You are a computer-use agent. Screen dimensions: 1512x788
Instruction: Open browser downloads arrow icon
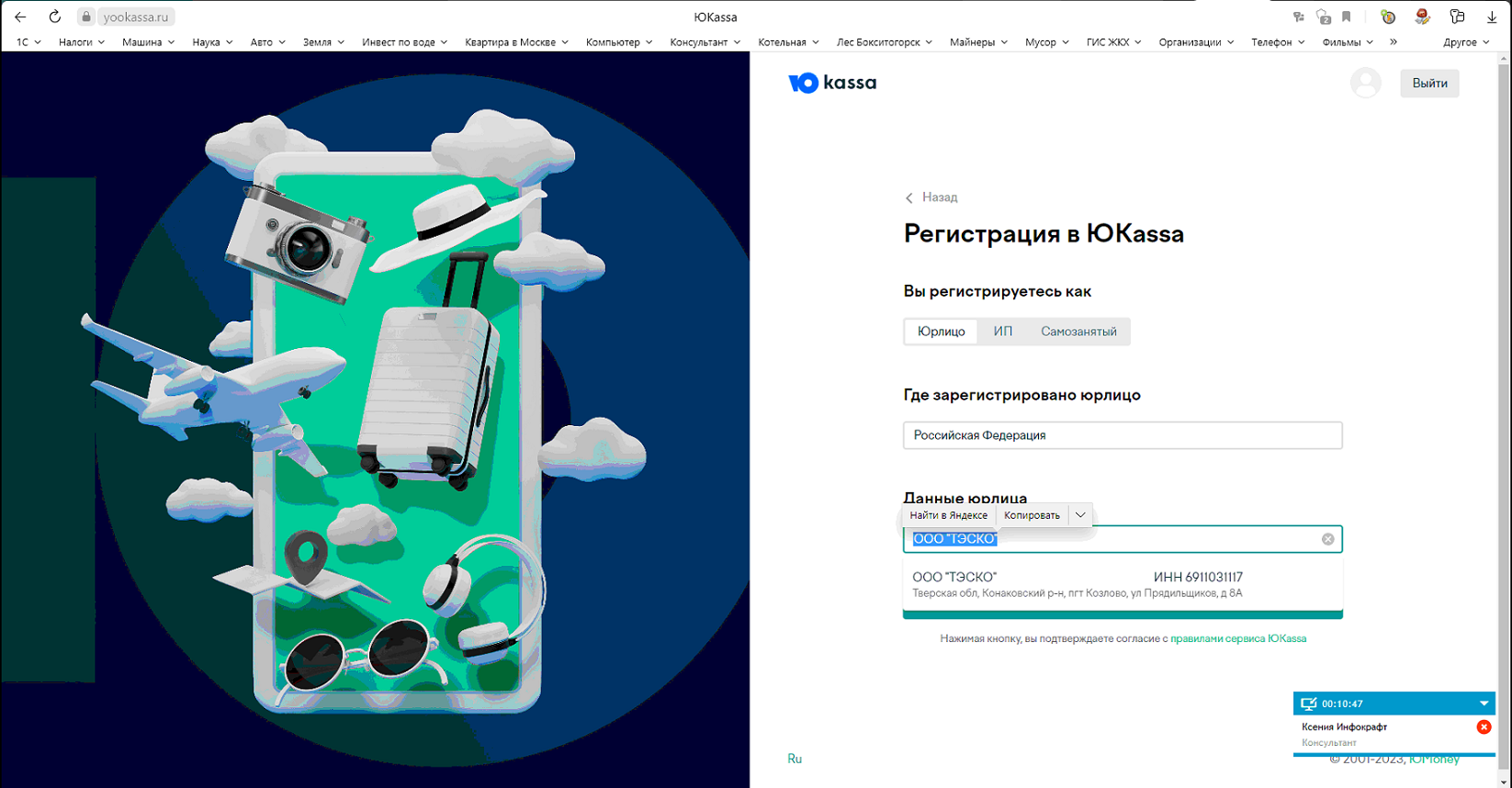pyautogui.click(x=1492, y=17)
